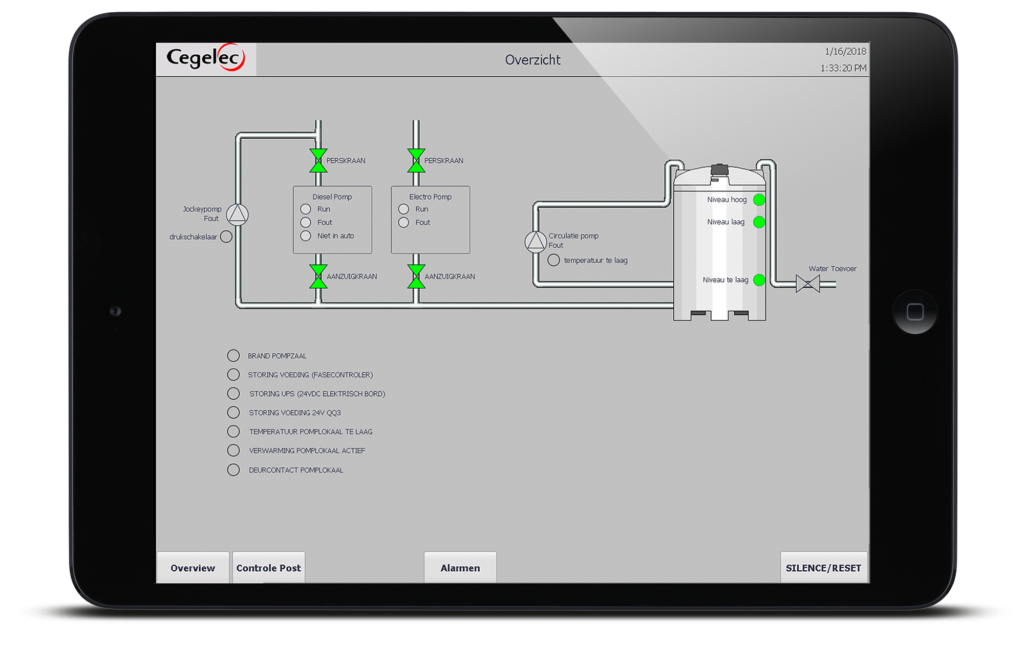Click the Cegelec logo

pos(206,58)
